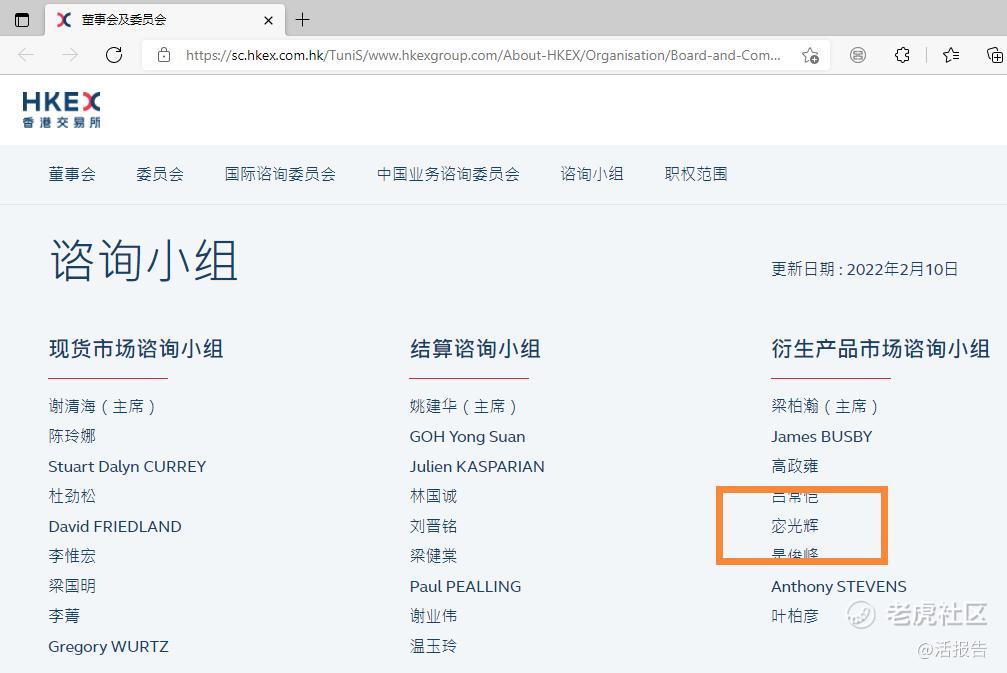The image size is (1007, 673).
Task: Select Anthony STEVENS name
Action: pyautogui.click(x=839, y=586)
